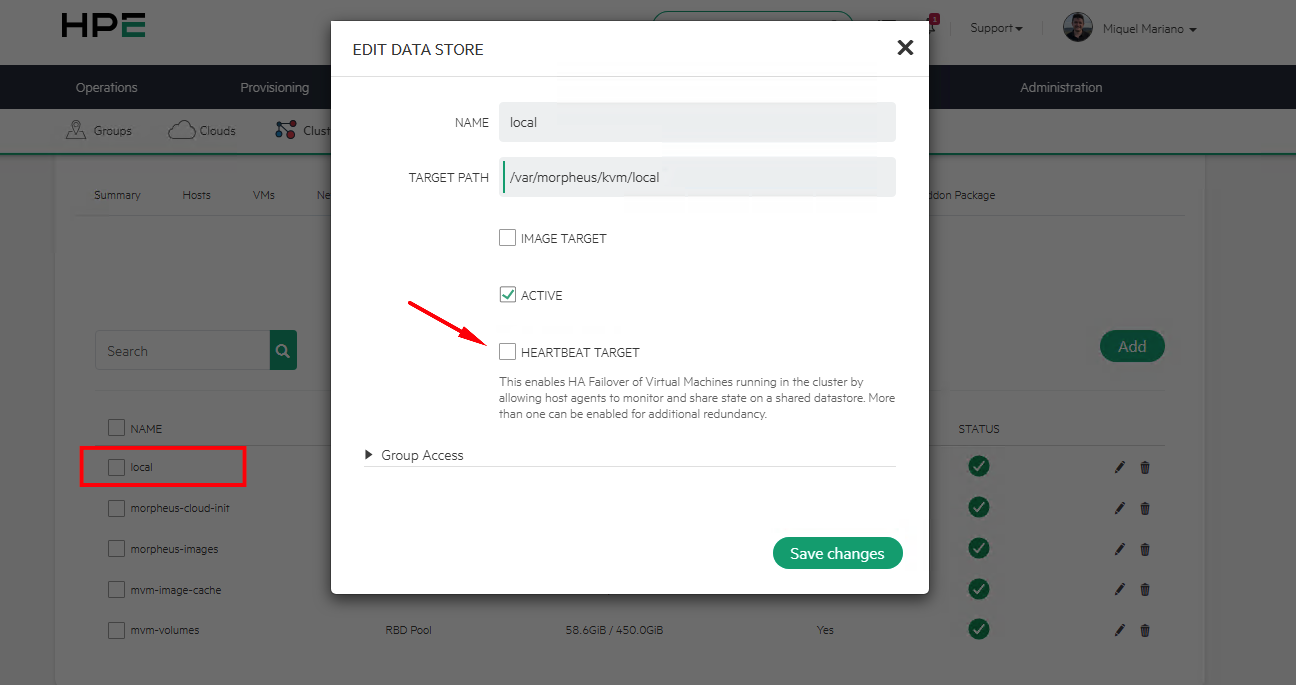Click the edit pencil for morpheus-images row
Viewport: 1296px width, 685px height.
tap(1119, 549)
